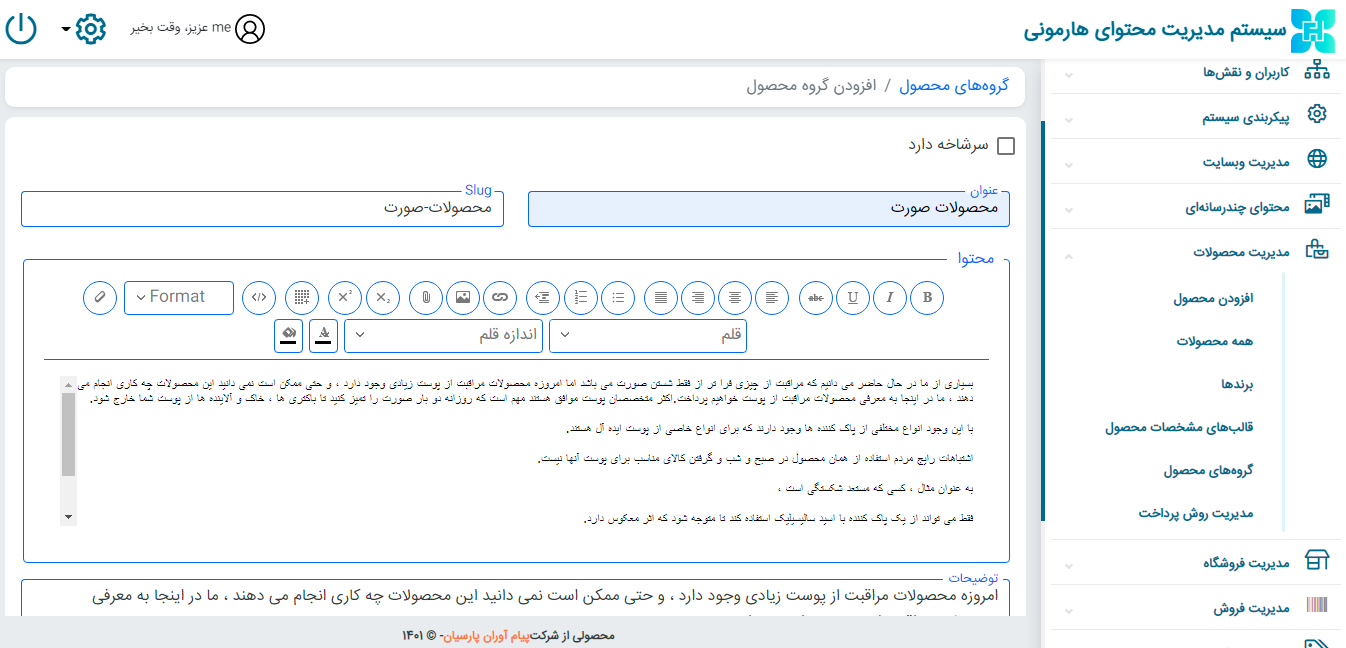Select 'برندها' from the sidebar menu
Screen dimensions: 1346x648
tap(1236, 384)
